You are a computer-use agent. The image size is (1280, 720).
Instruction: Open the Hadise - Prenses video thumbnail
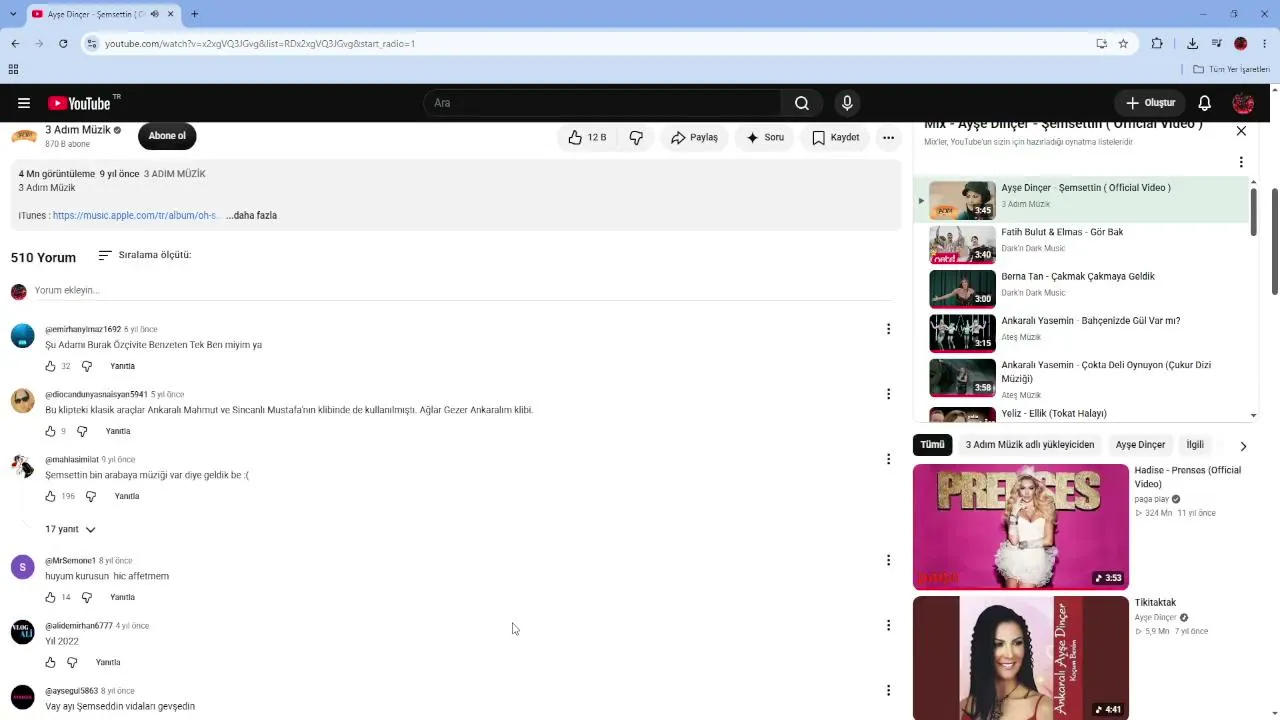point(1021,527)
